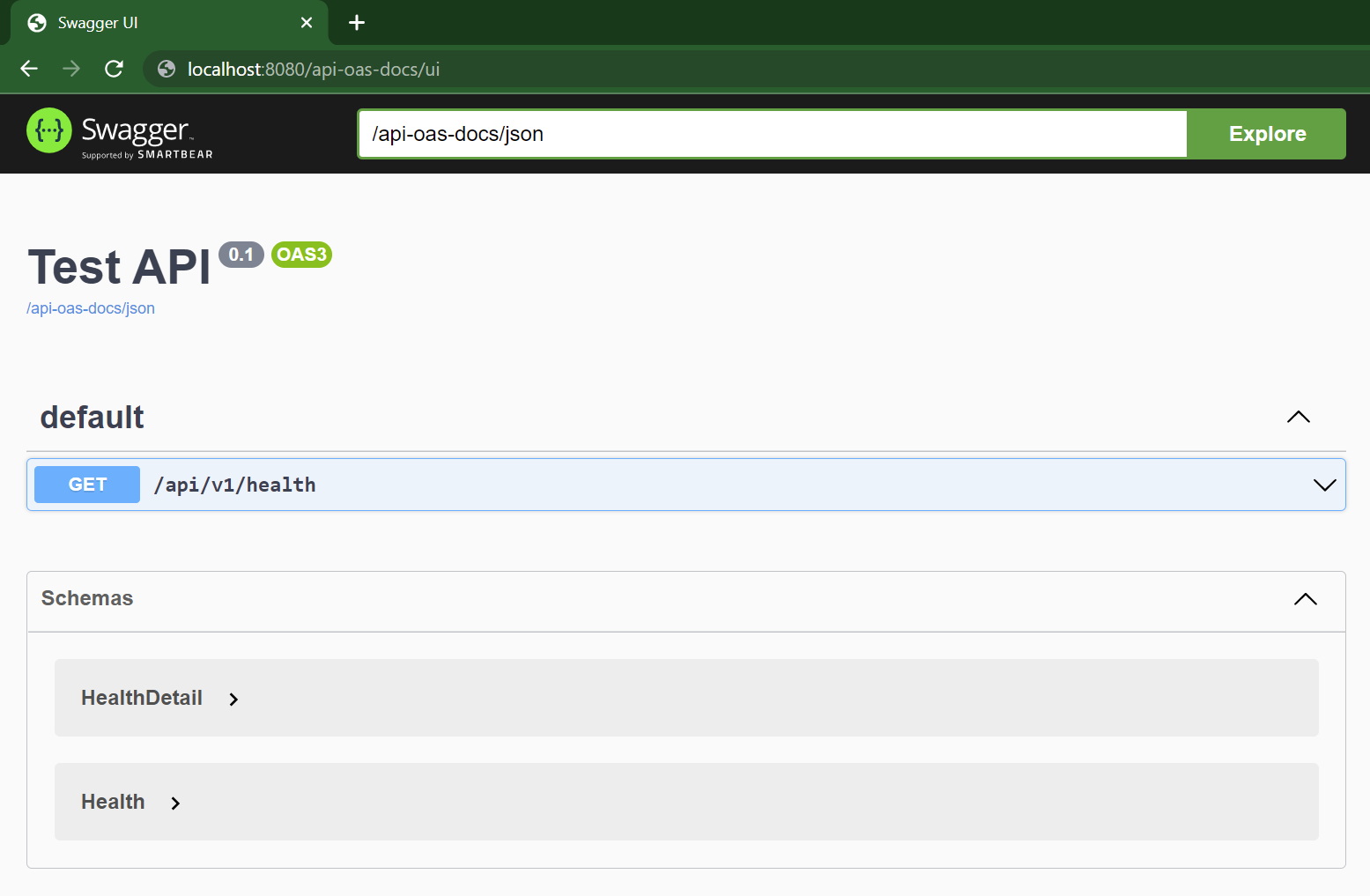Expand the HealthDetail schema arrow

coord(233,699)
